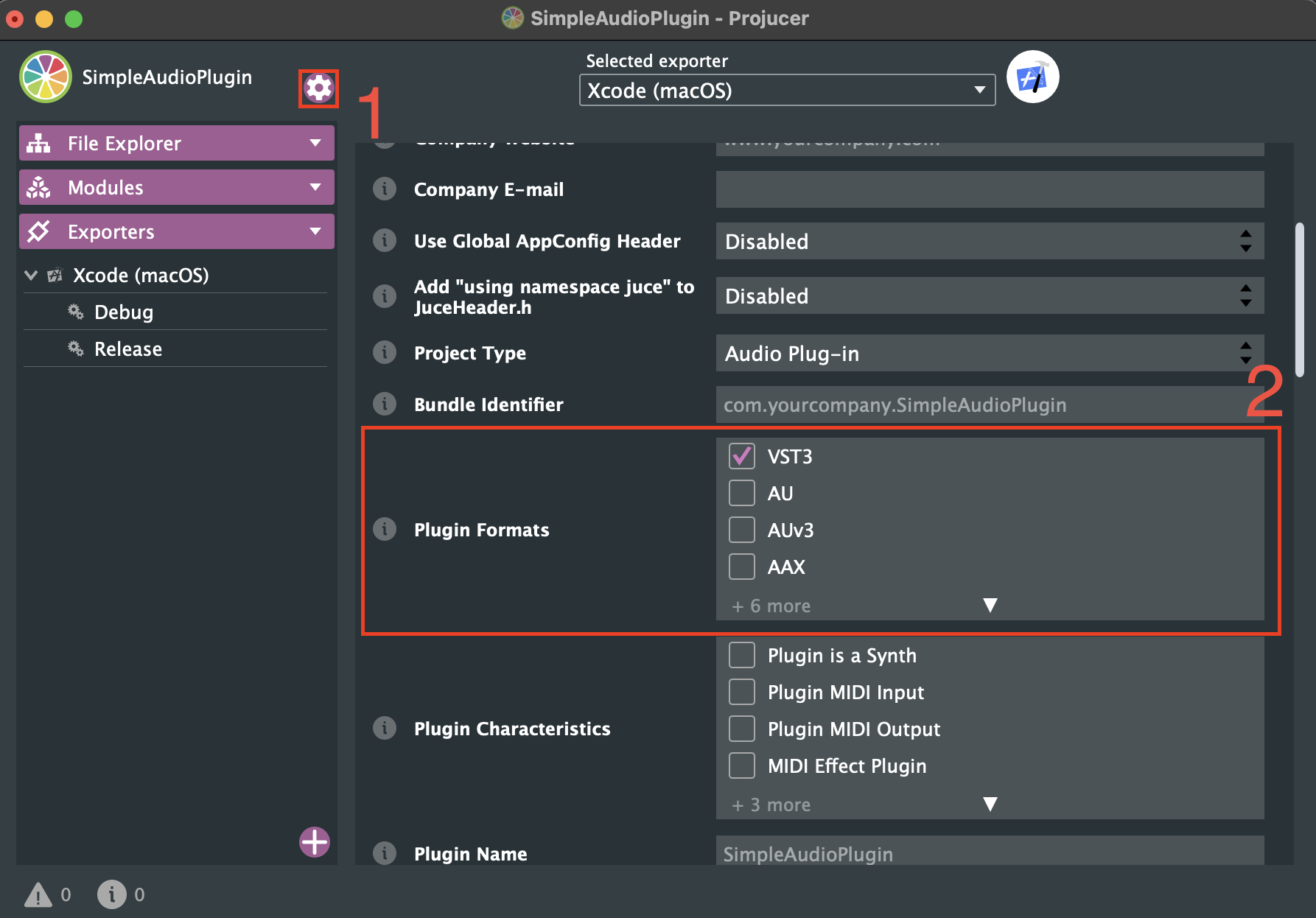Open the Selected exporter dropdown
1316x918 pixels.
pos(787,90)
